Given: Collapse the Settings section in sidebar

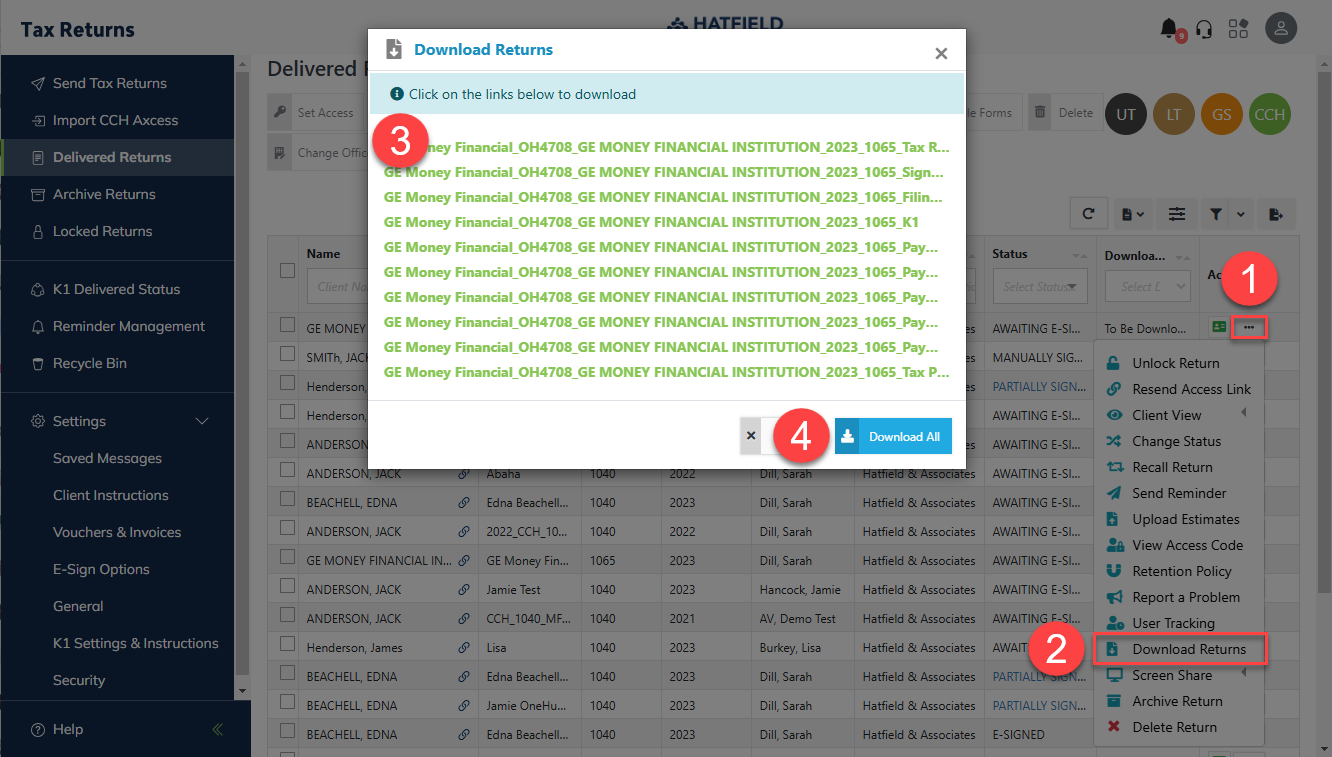Looking at the screenshot, I should [x=202, y=421].
